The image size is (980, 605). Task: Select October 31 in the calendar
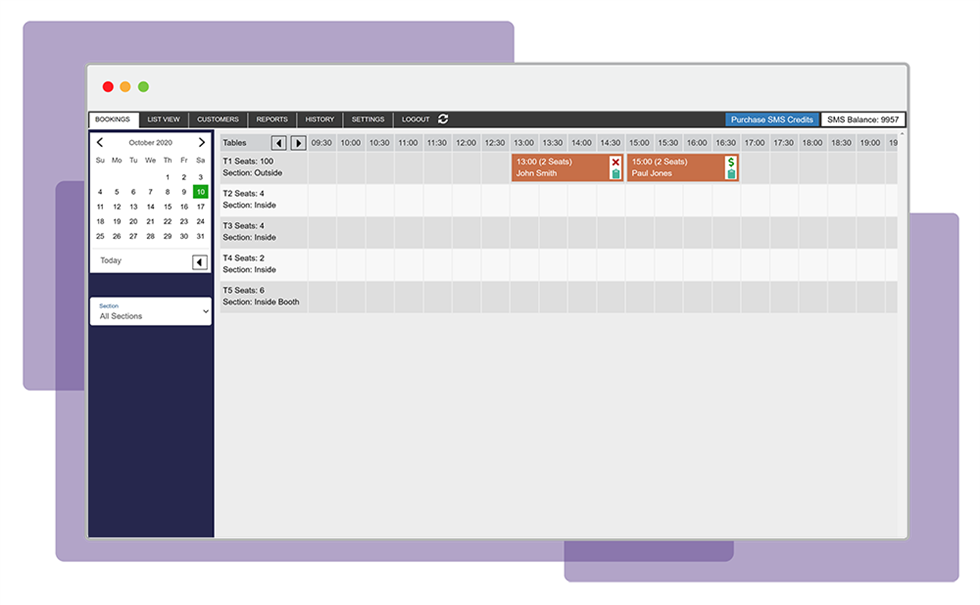point(200,236)
